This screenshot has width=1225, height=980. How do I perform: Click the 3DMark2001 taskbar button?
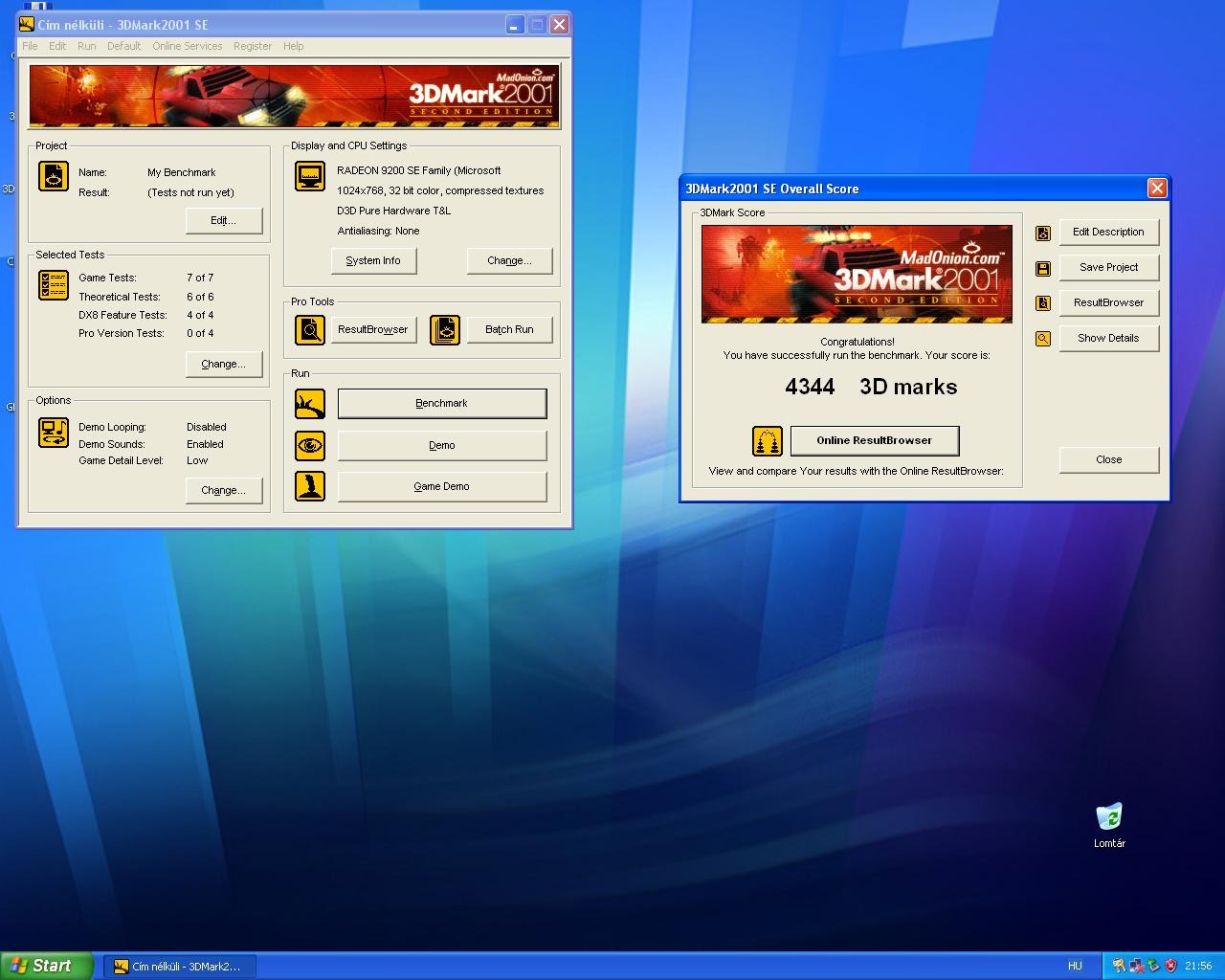coord(178,966)
